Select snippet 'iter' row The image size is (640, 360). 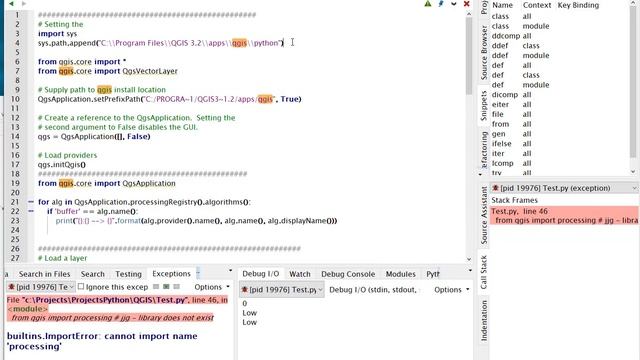point(560,153)
